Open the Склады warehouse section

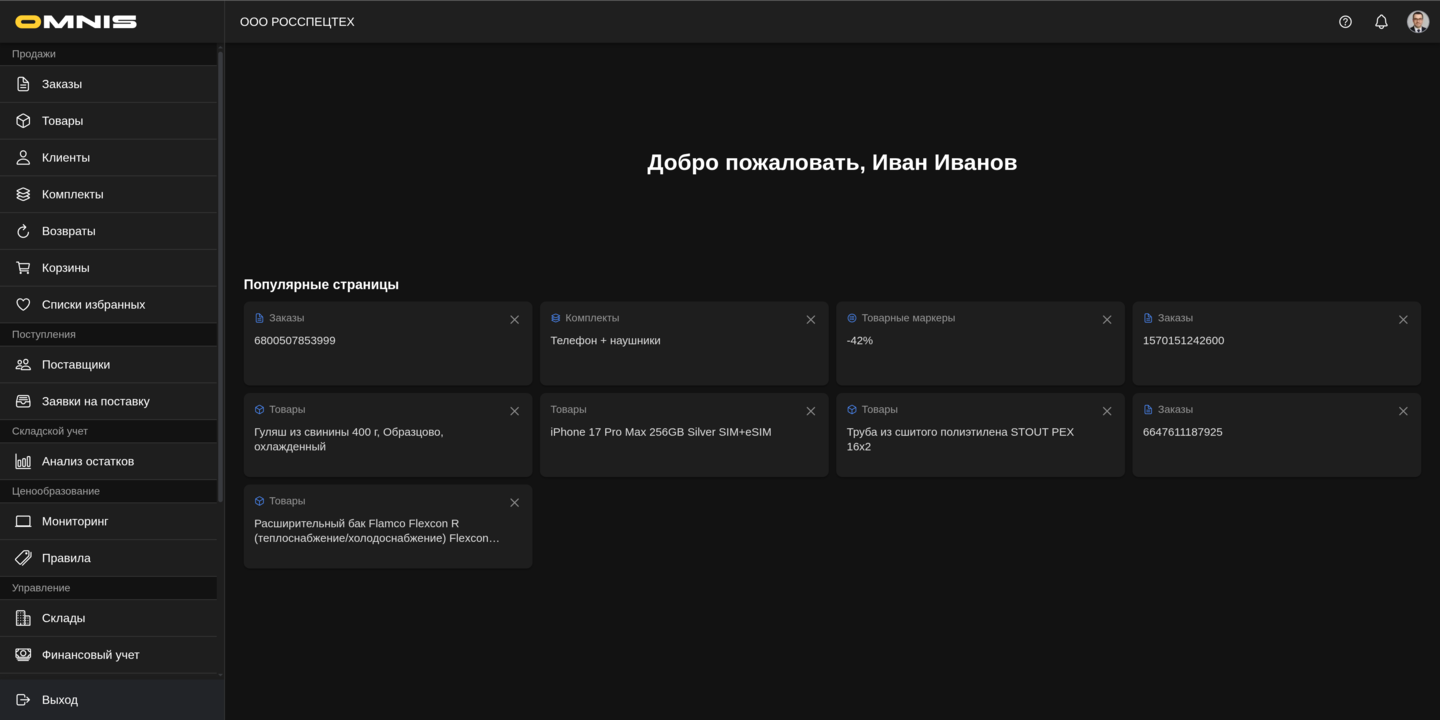(64, 618)
